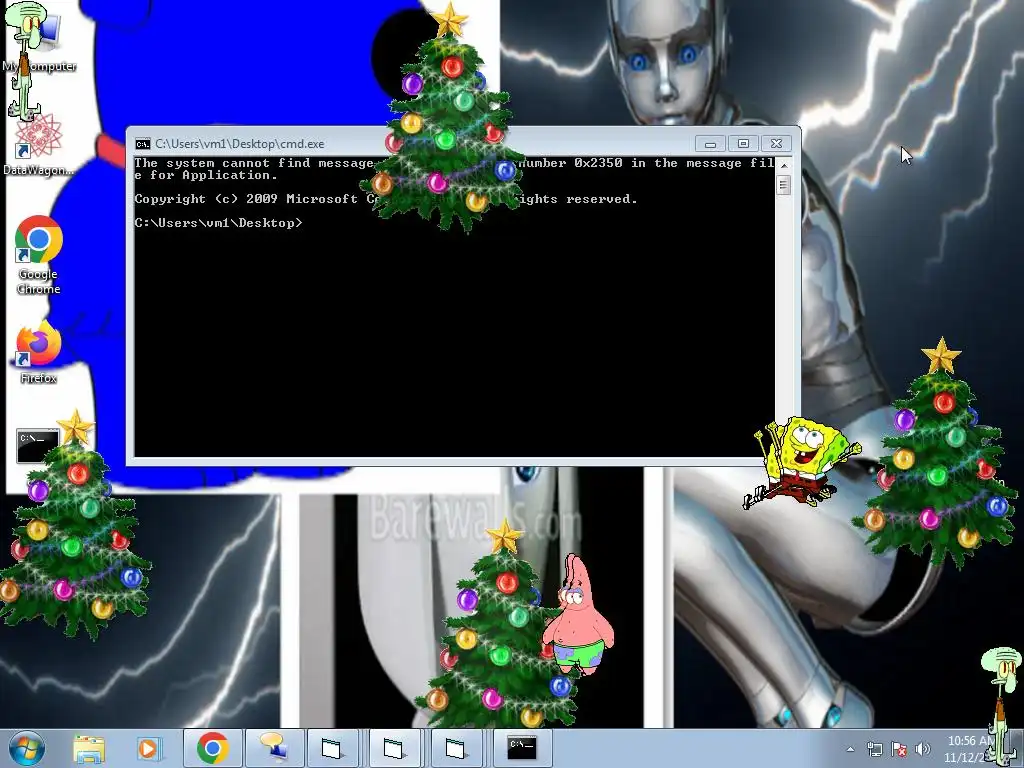
Task: Show hidden system tray icons arrow
Action: click(850, 750)
